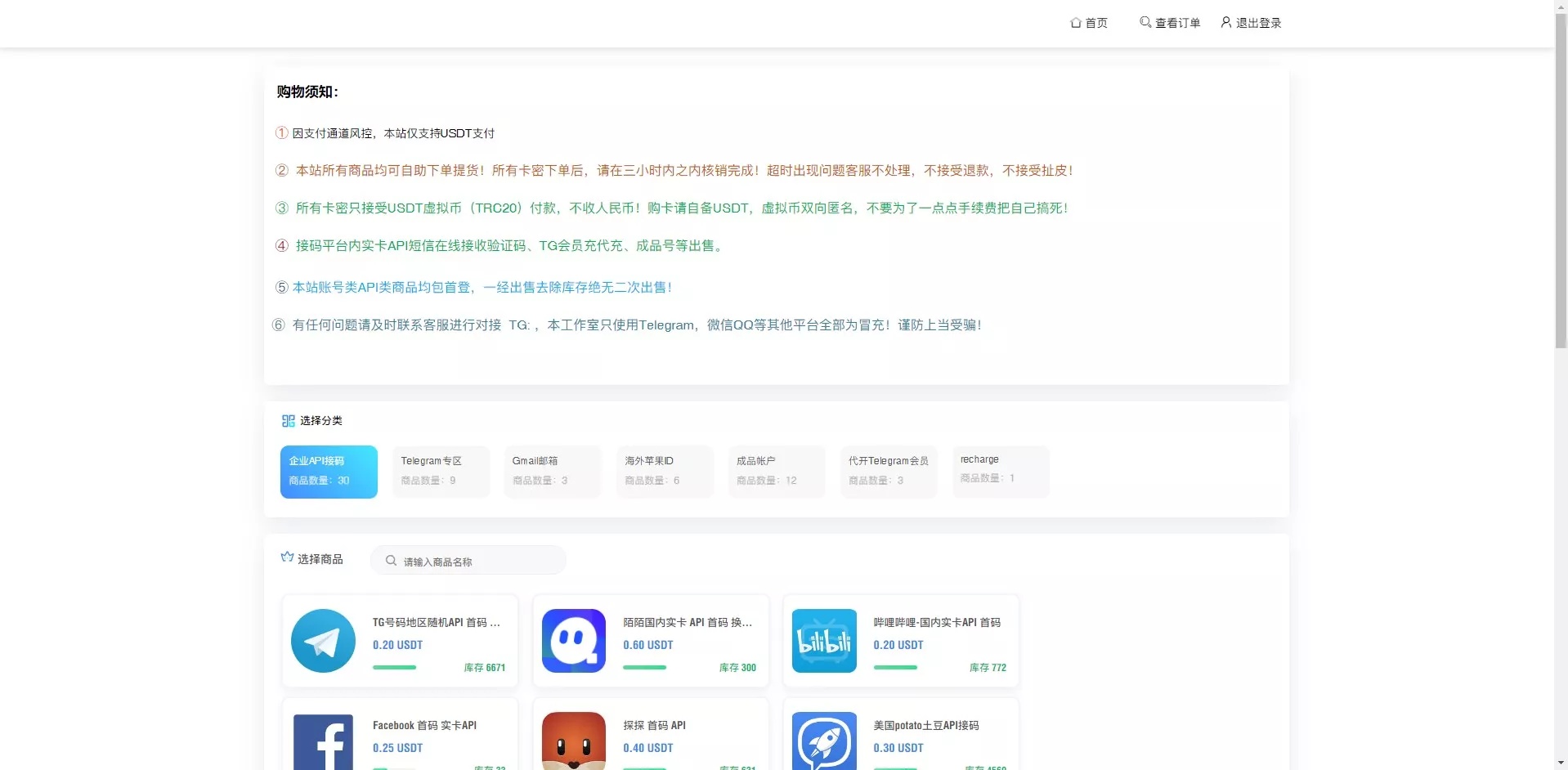Select the 代开Telegram会员 category
The image size is (1568, 770).
[x=889, y=472]
